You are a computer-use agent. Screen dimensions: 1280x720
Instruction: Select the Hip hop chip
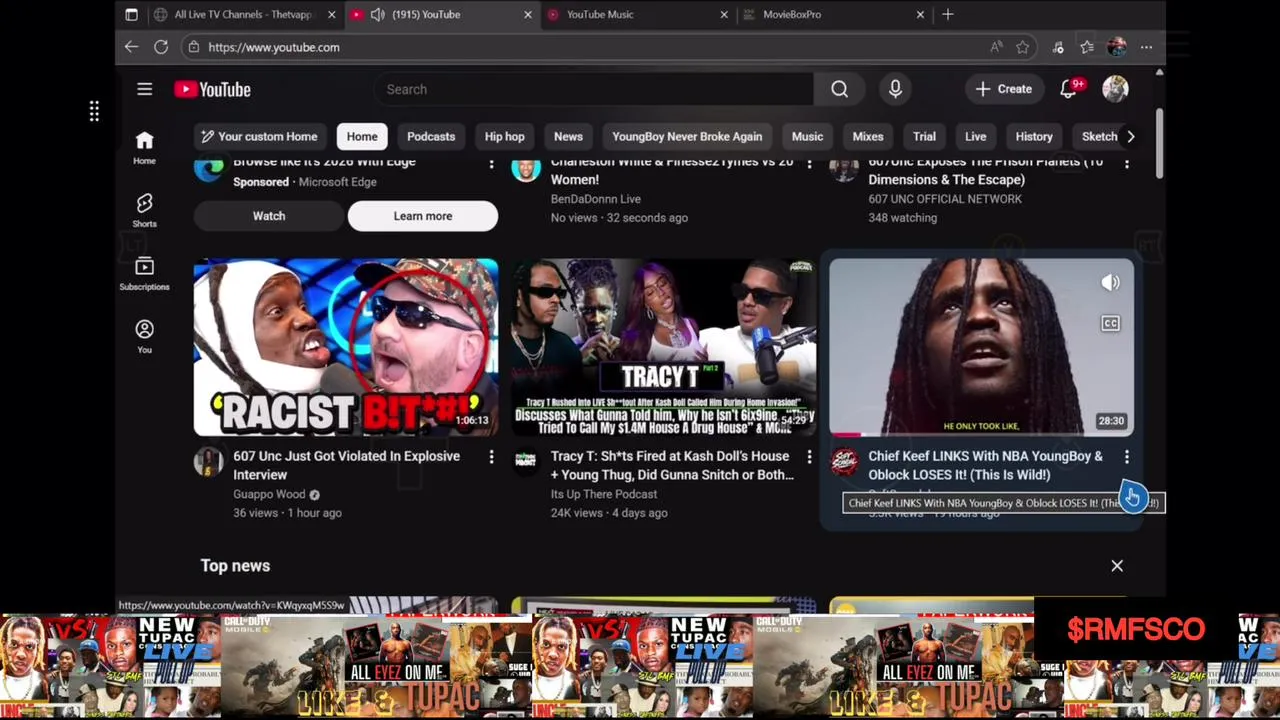click(x=504, y=136)
